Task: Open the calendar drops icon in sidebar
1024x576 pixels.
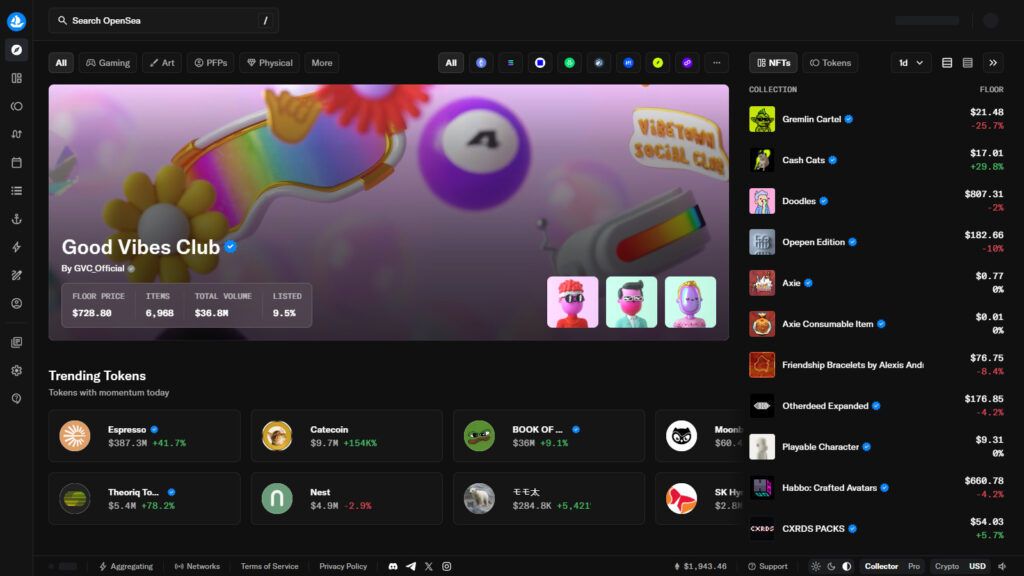Action: coord(16,163)
